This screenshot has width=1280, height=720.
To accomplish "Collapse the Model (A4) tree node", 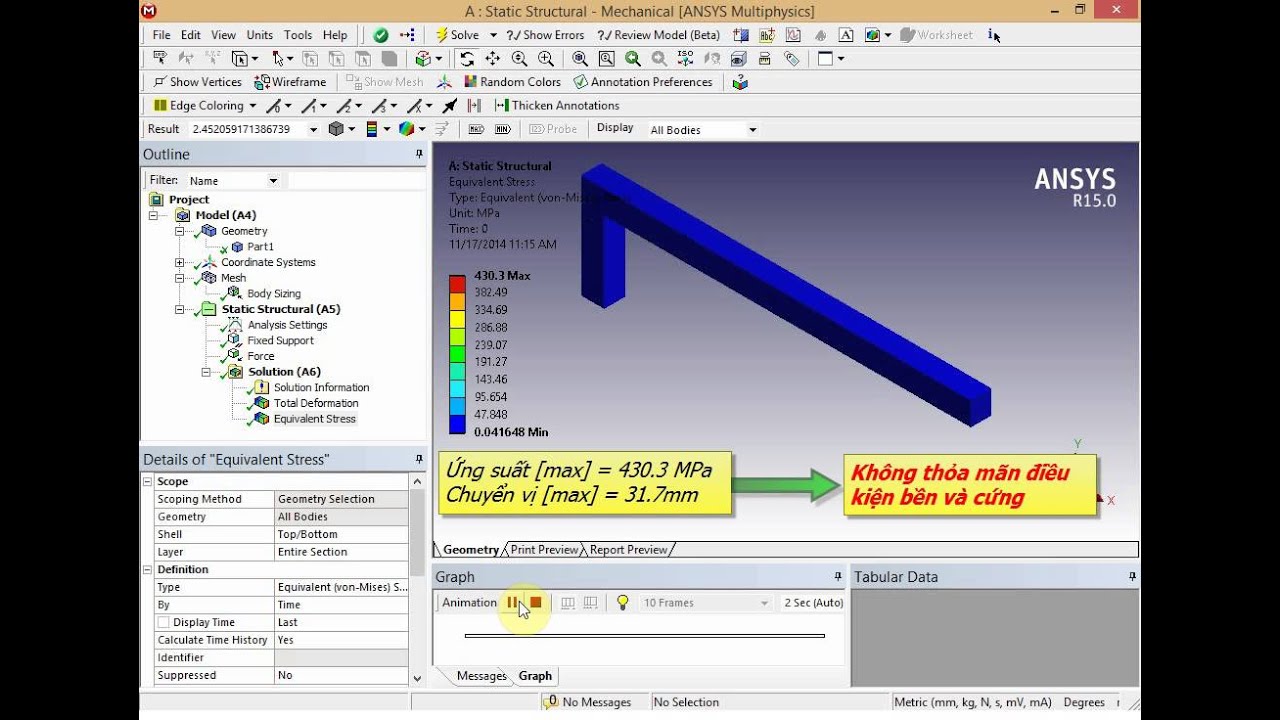I will pyautogui.click(x=153, y=215).
